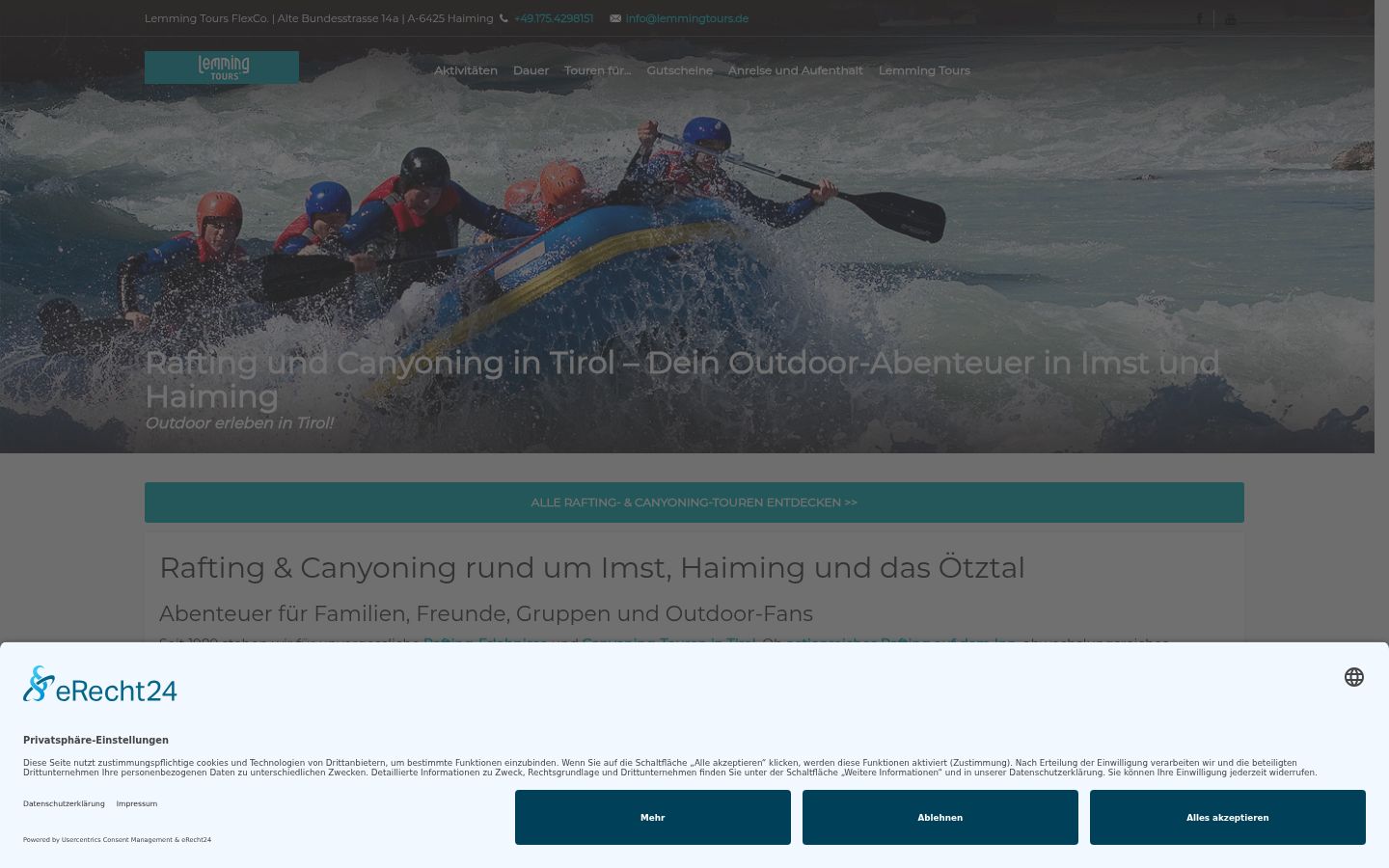Call the phone number +49.175.4298151
This screenshot has width=1389, height=868.
(x=554, y=18)
